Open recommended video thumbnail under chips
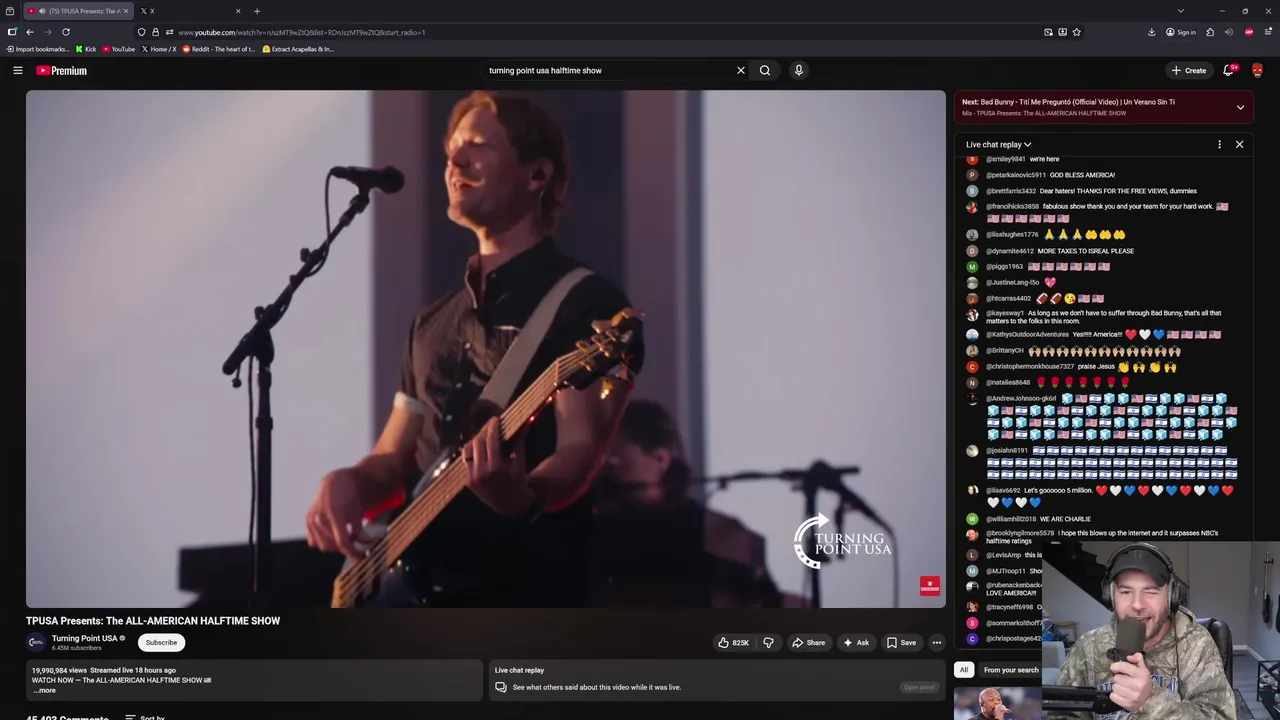Image resolution: width=1280 pixels, height=720 pixels. click(x=997, y=703)
